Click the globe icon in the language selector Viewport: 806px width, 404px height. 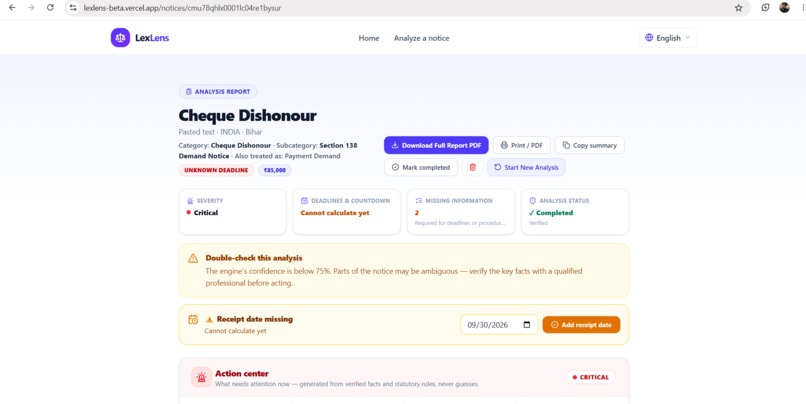[649, 38]
